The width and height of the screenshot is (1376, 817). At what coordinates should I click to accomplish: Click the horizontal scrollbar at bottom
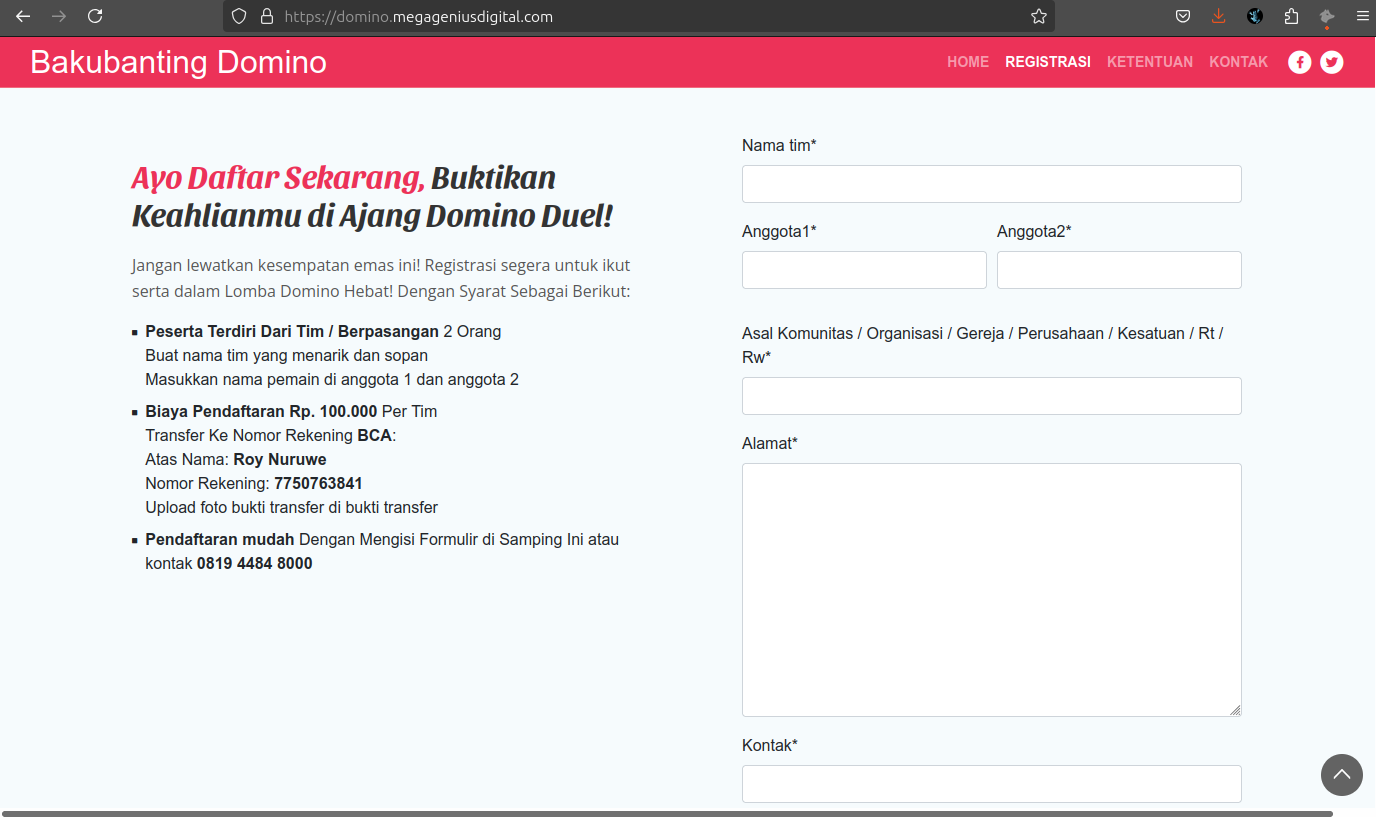coord(667,813)
